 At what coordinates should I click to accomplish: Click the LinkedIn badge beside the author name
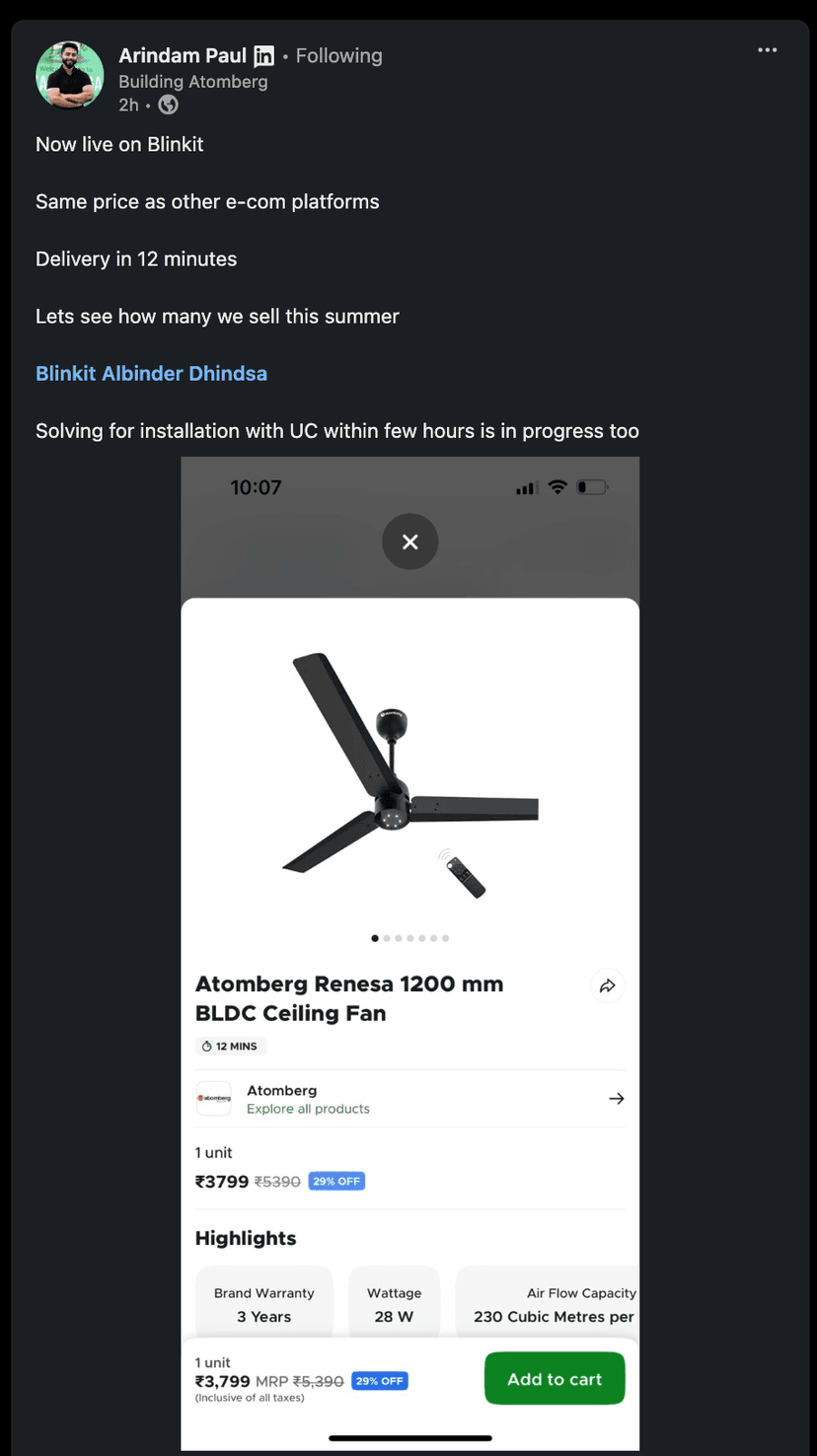click(x=263, y=56)
